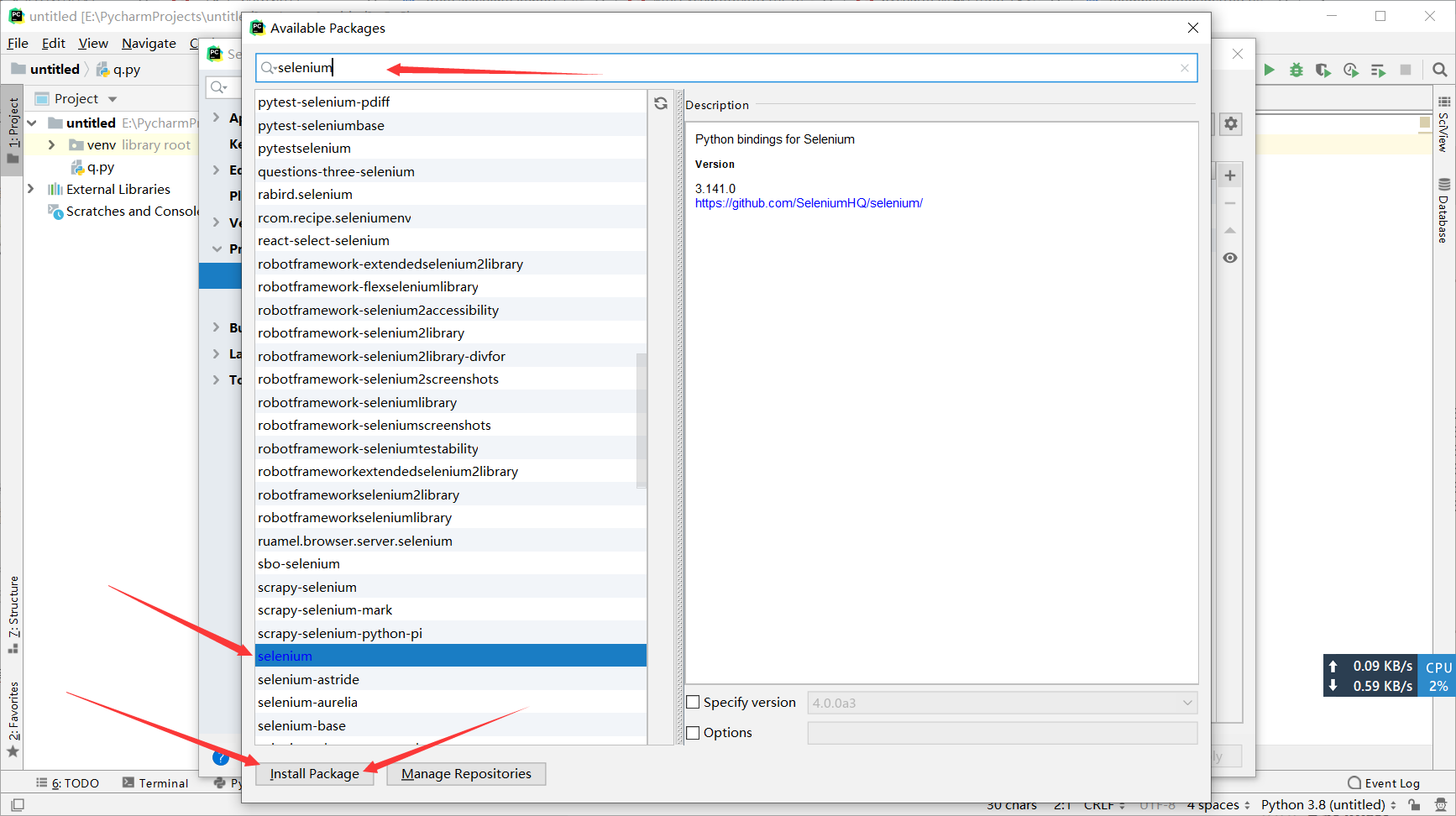1456x816 pixels.
Task: Select rabird.selenium package
Action: [x=451, y=194]
